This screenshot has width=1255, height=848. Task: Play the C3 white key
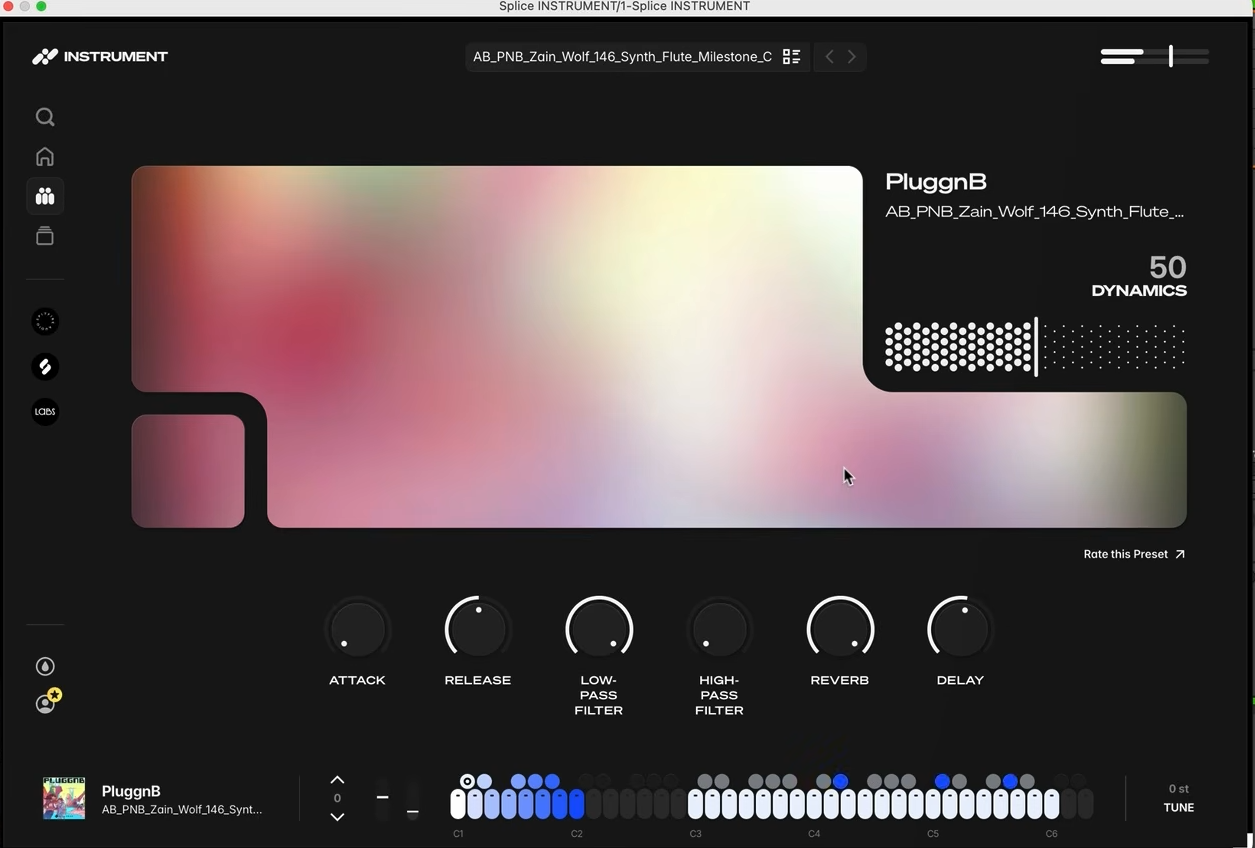[695, 804]
